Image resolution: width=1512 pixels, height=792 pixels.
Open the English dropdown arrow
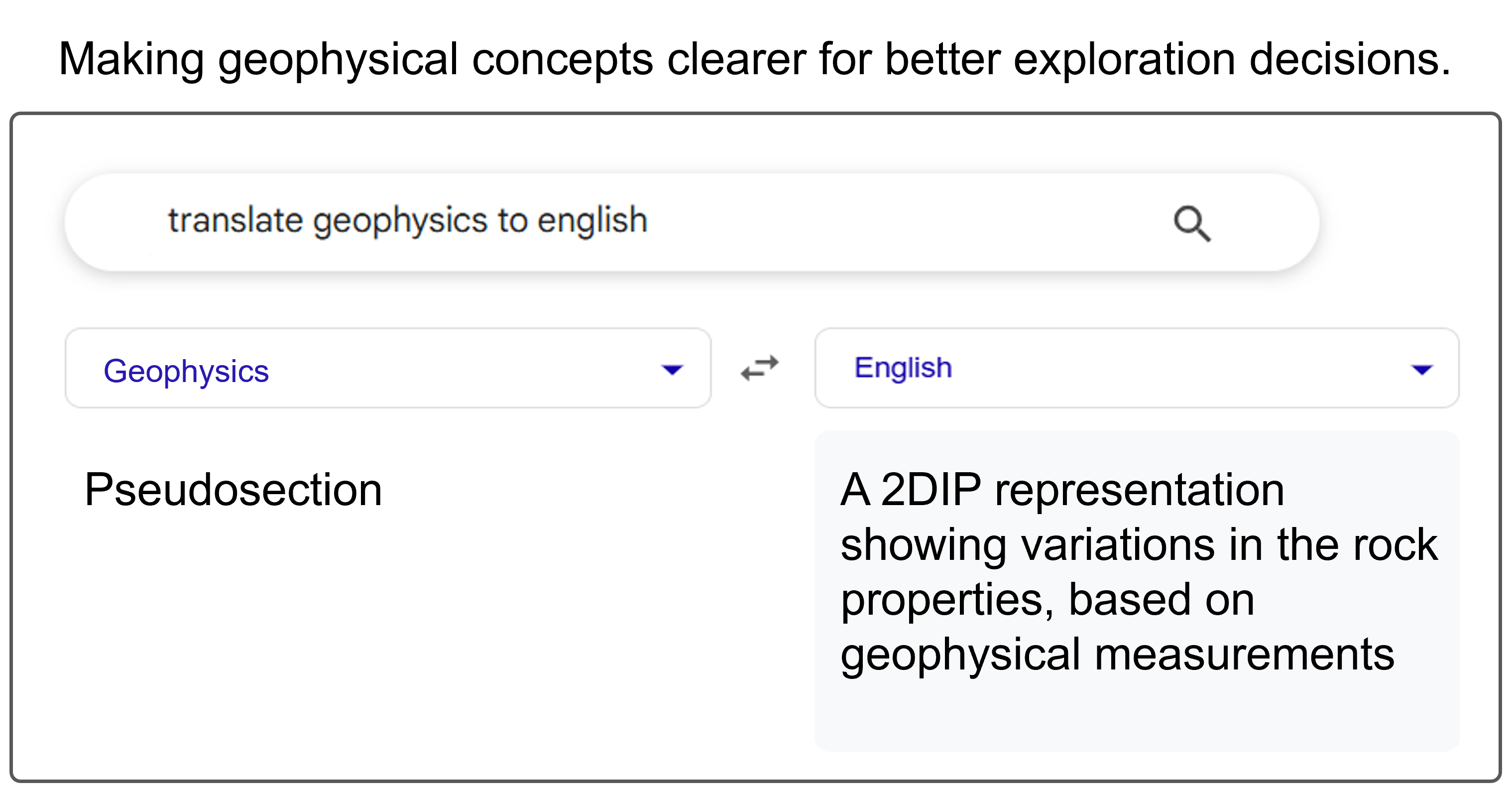(1421, 370)
